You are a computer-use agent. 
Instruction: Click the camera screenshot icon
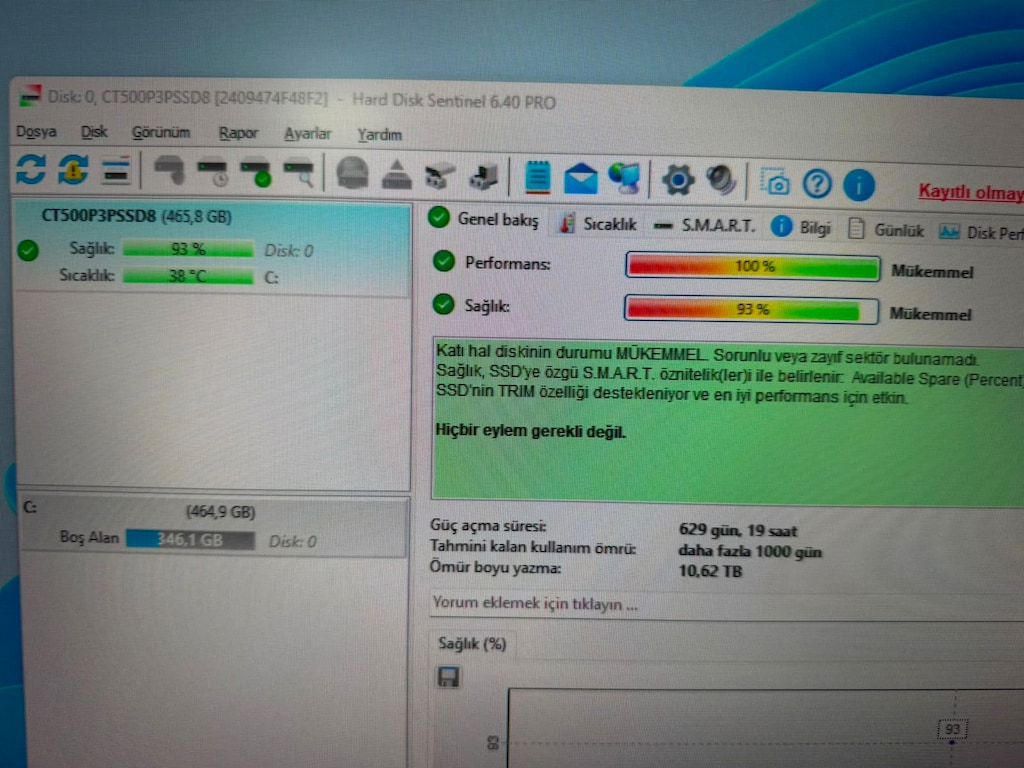click(775, 183)
